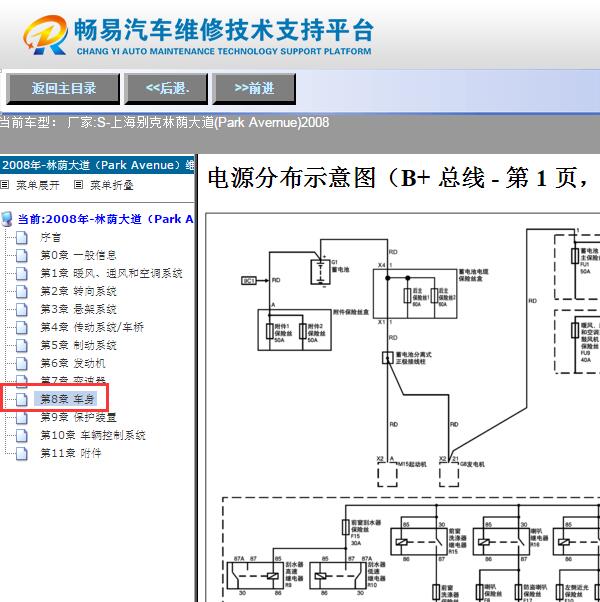Click the 附件保险丝盒 fuse box in the diagram
The width and height of the screenshot is (600, 602).
click(294, 330)
